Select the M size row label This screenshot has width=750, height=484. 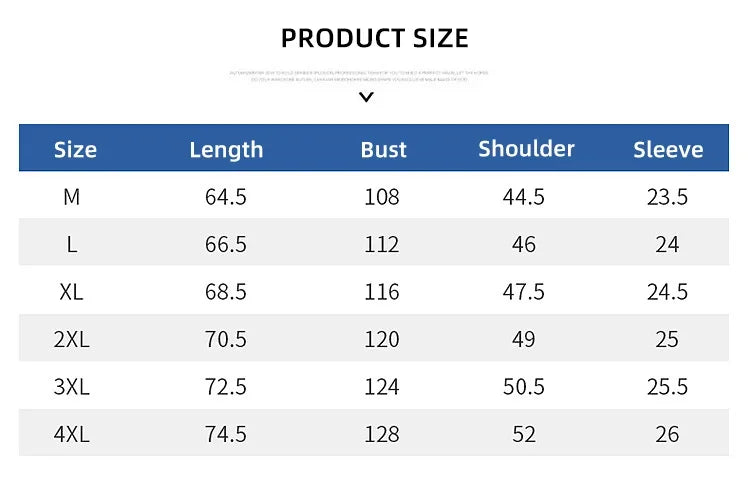point(71,197)
